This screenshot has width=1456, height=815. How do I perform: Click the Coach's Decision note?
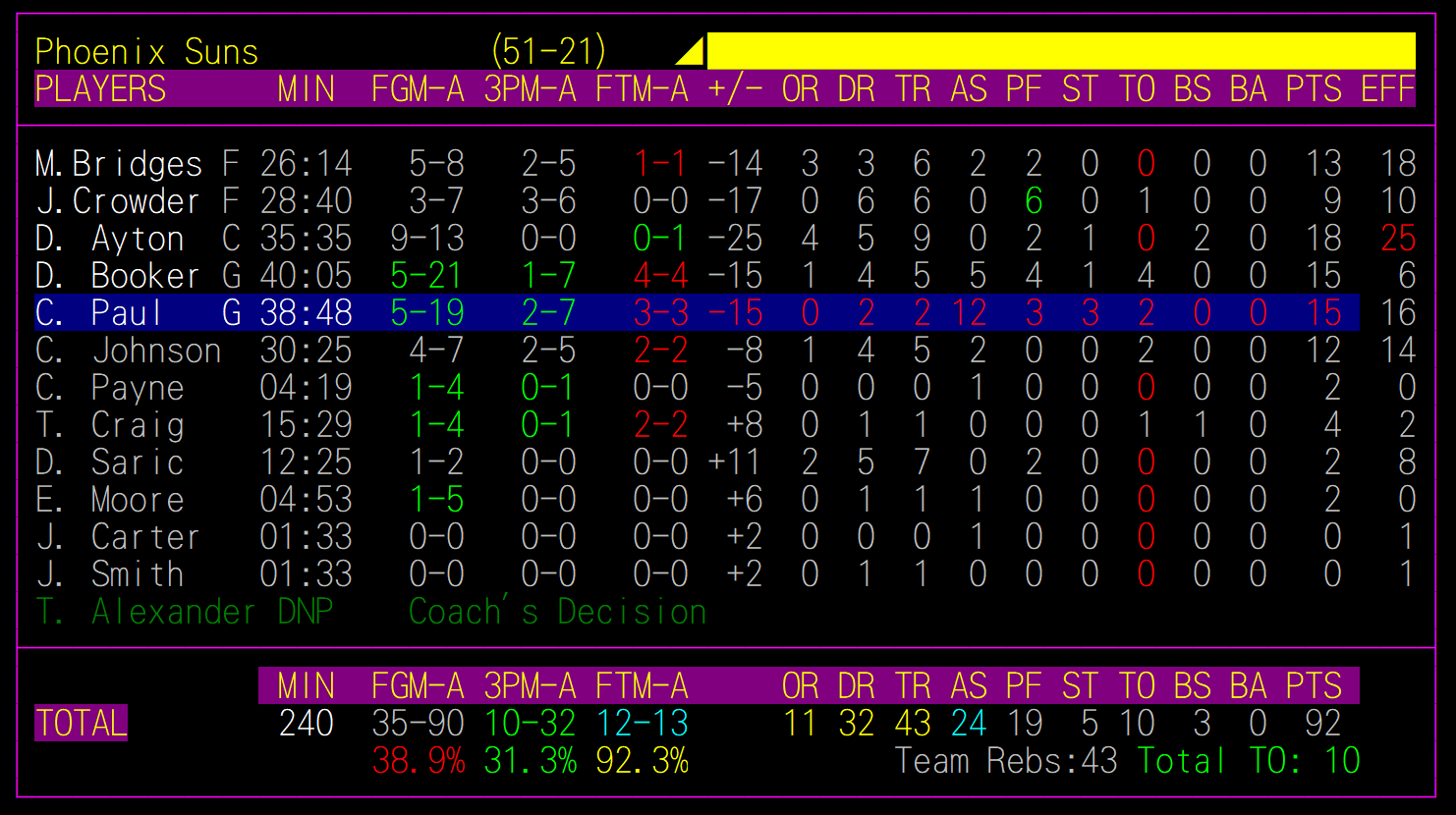tap(558, 612)
